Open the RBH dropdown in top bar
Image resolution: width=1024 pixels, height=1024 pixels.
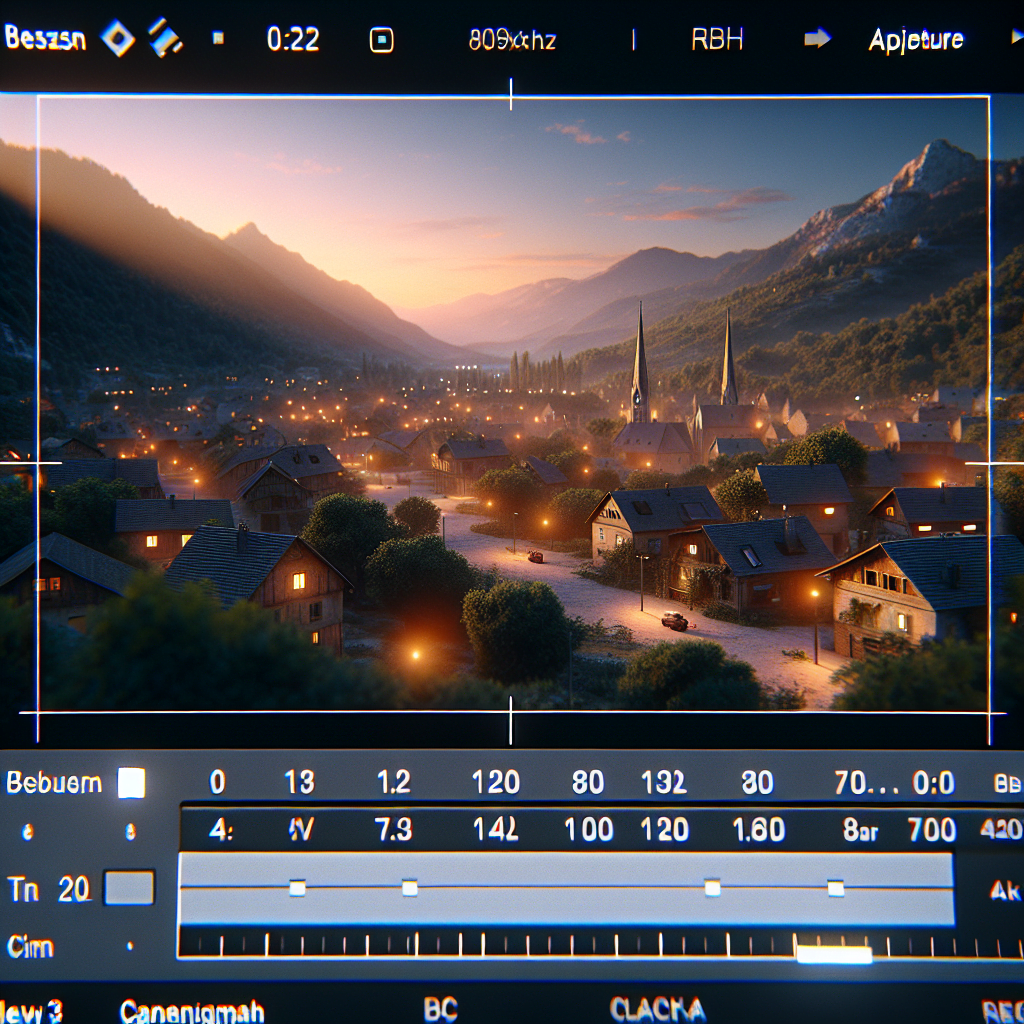[x=718, y=40]
